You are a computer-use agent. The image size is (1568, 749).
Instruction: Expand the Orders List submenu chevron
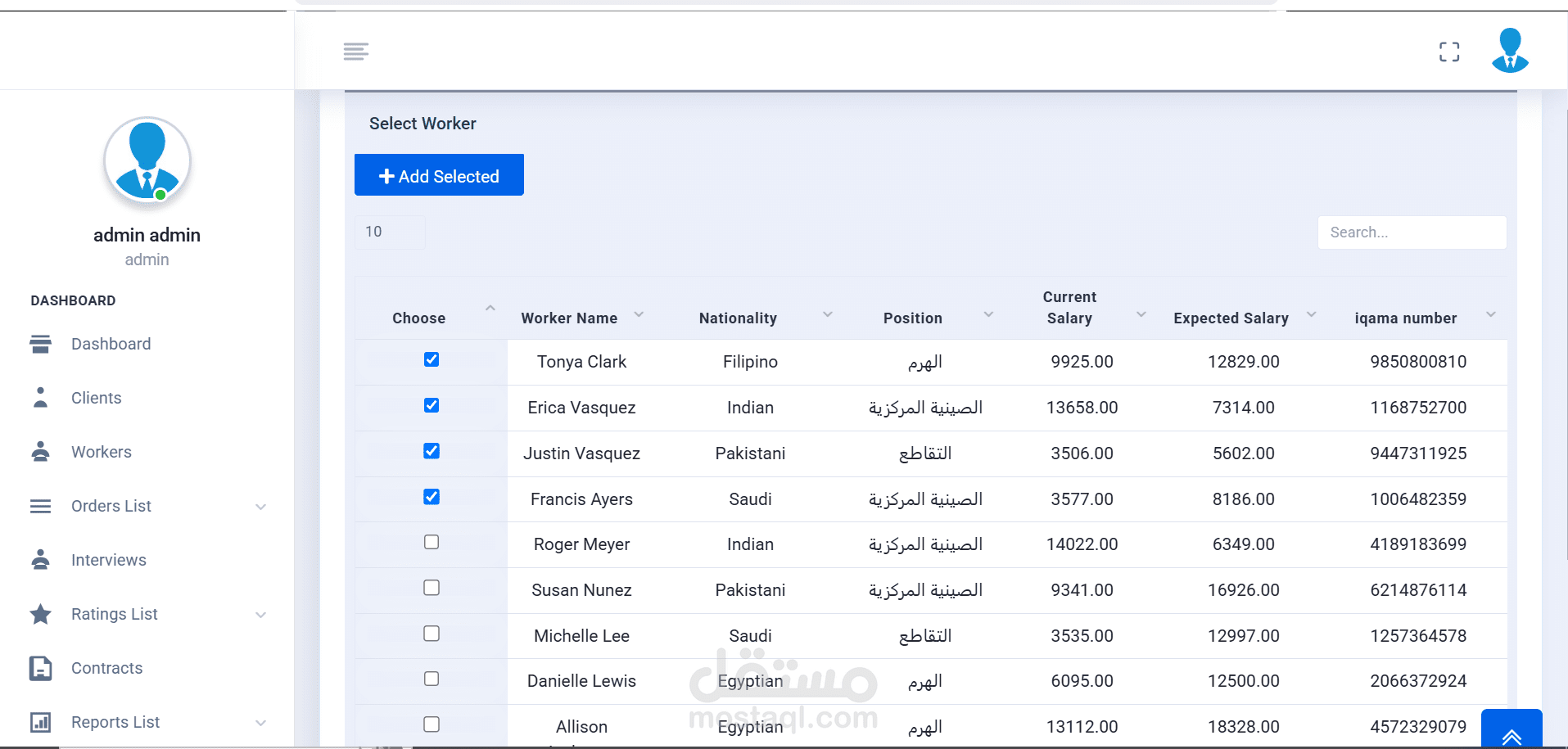coord(260,507)
